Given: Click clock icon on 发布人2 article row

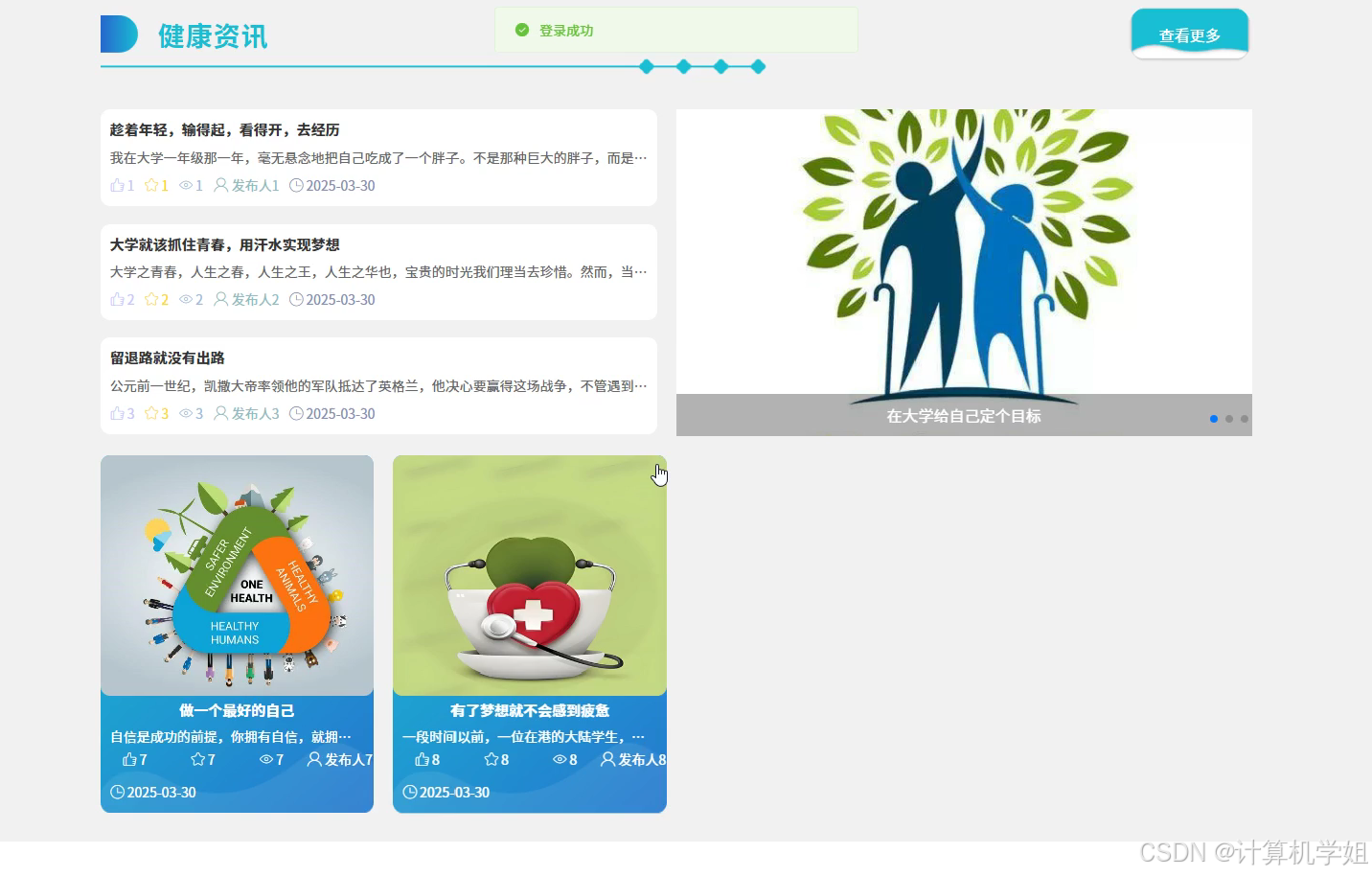Looking at the screenshot, I should (296, 299).
